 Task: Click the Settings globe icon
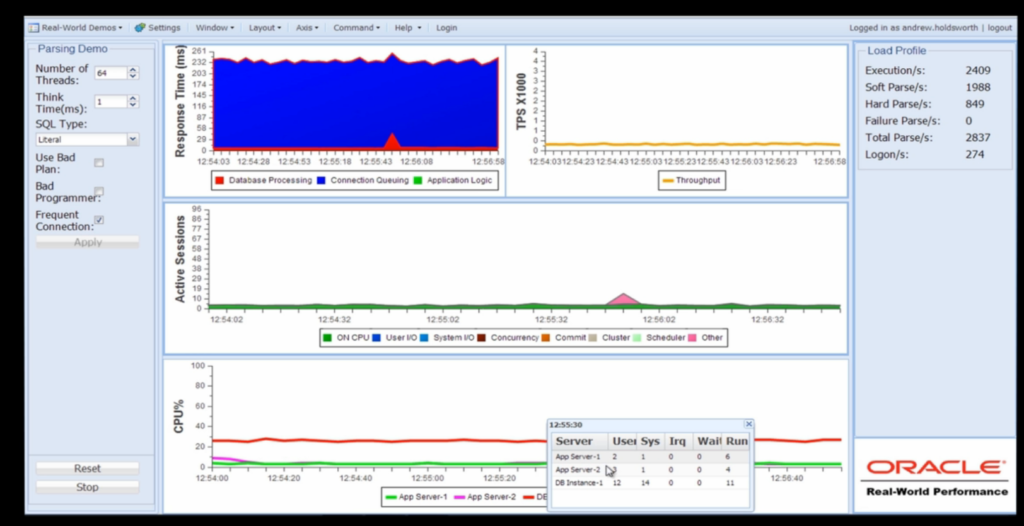coord(140,27)
